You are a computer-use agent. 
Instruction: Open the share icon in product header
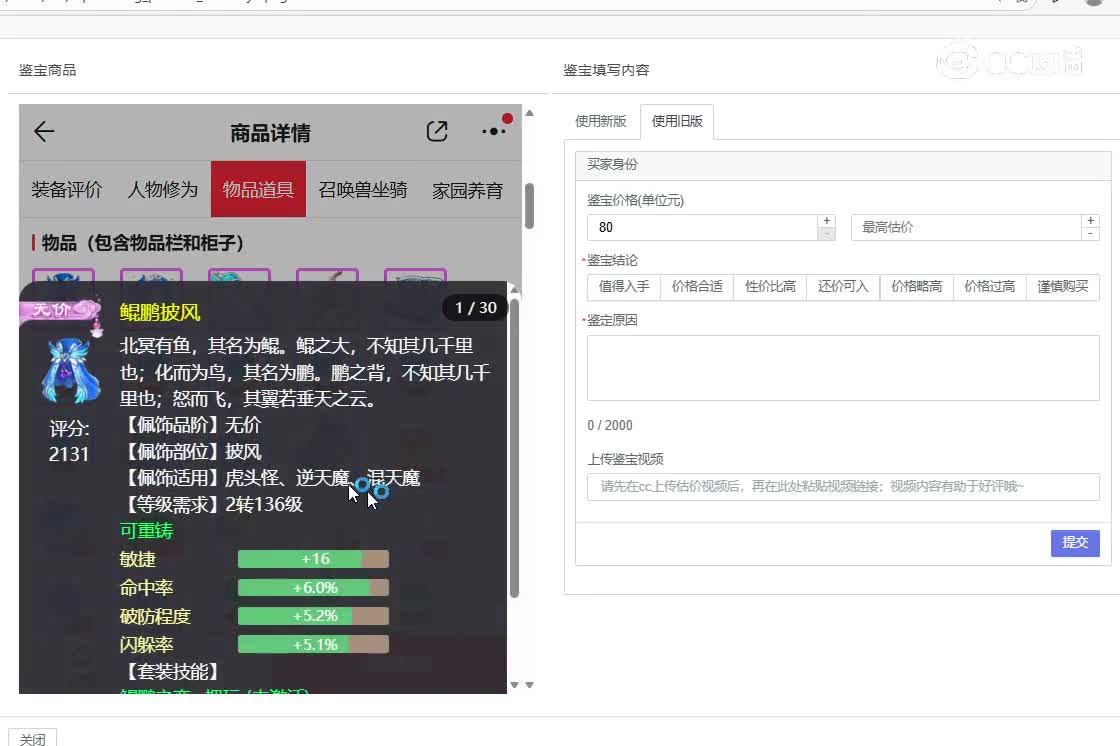click(x=437, y=131)
